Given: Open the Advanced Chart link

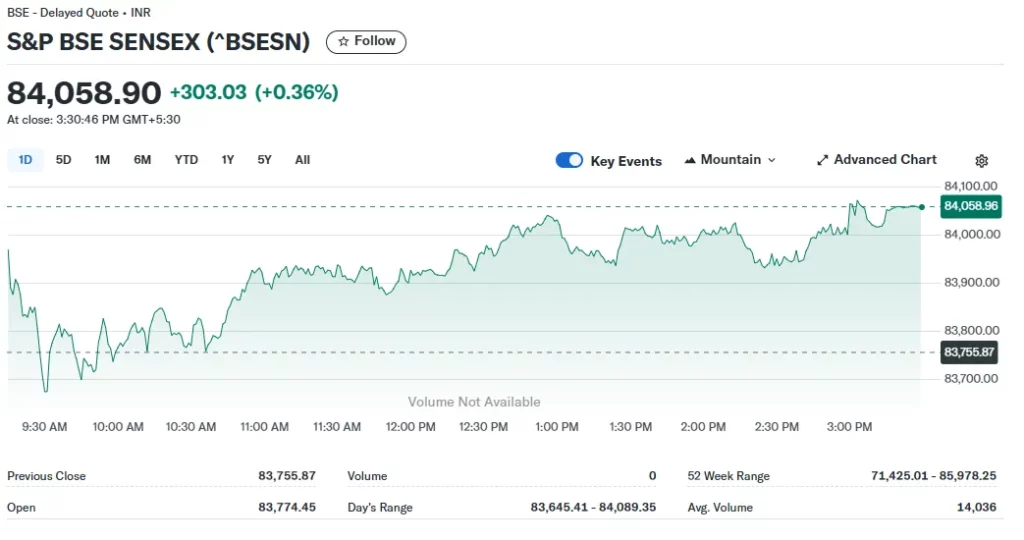Looking at the screenshot, I should click(877, 160).
